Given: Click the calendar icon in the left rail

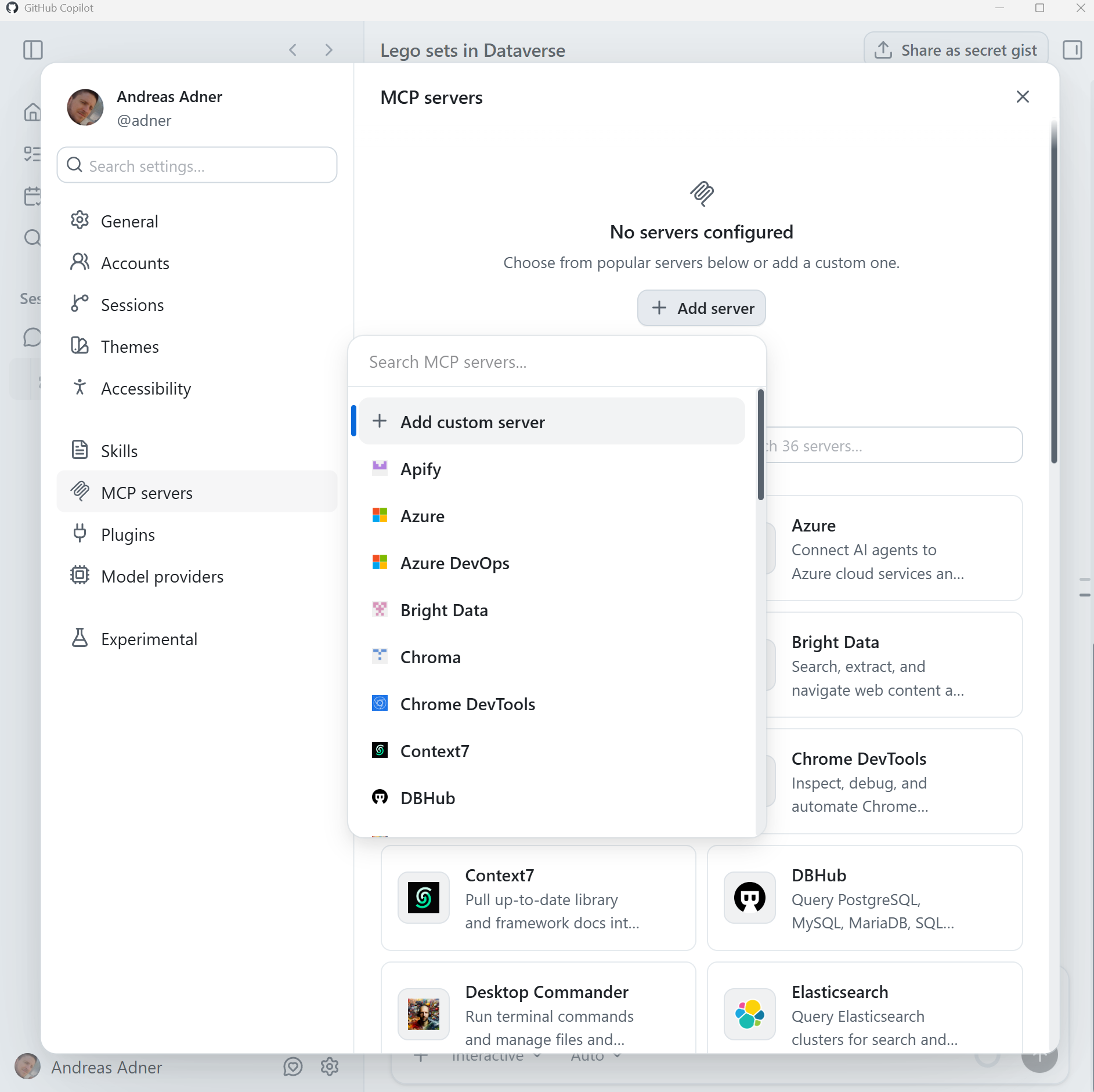Looking at the screenshot, I should tap(33, 196).
